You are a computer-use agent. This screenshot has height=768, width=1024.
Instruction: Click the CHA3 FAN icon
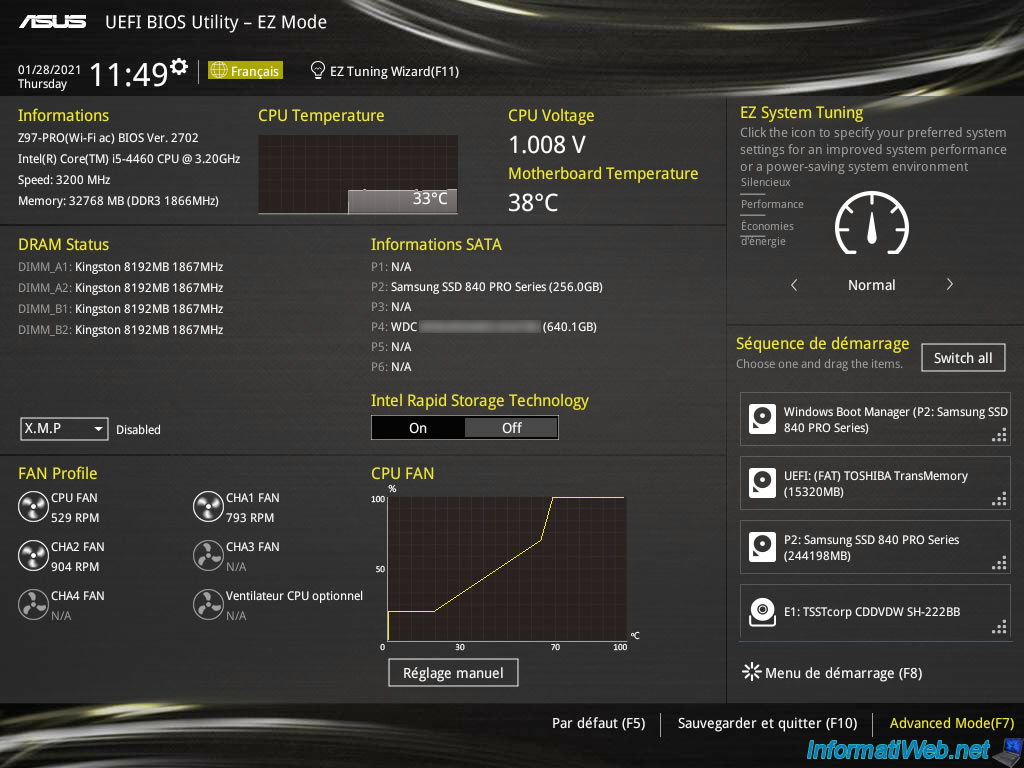pyautogui.click(x=208, y=556)
